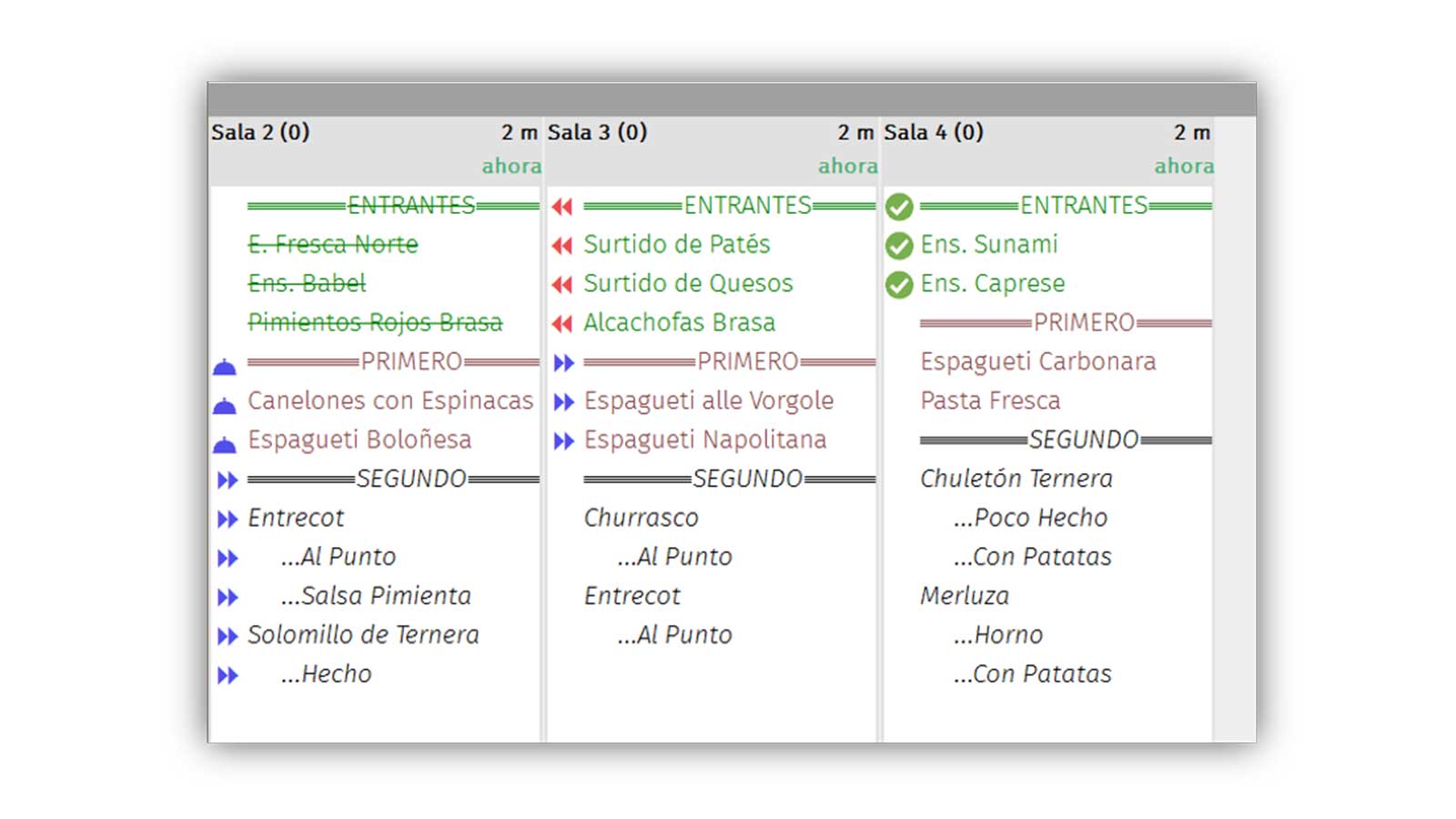Select the SEGUNDO section header in Sala 3
Viewport: 1456px width, 819px height.
tap(729, 479)
